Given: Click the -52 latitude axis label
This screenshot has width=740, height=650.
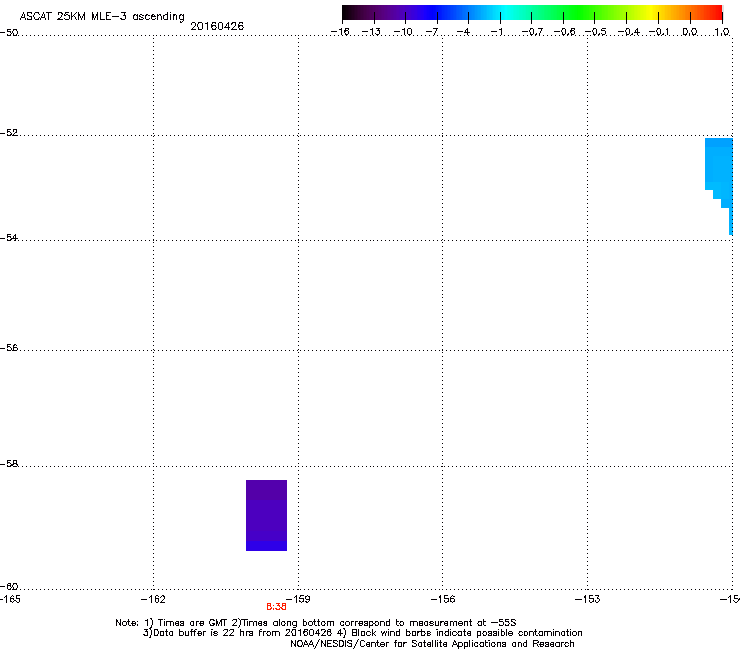Looking at the screenshot, I should tap(9, 133).
